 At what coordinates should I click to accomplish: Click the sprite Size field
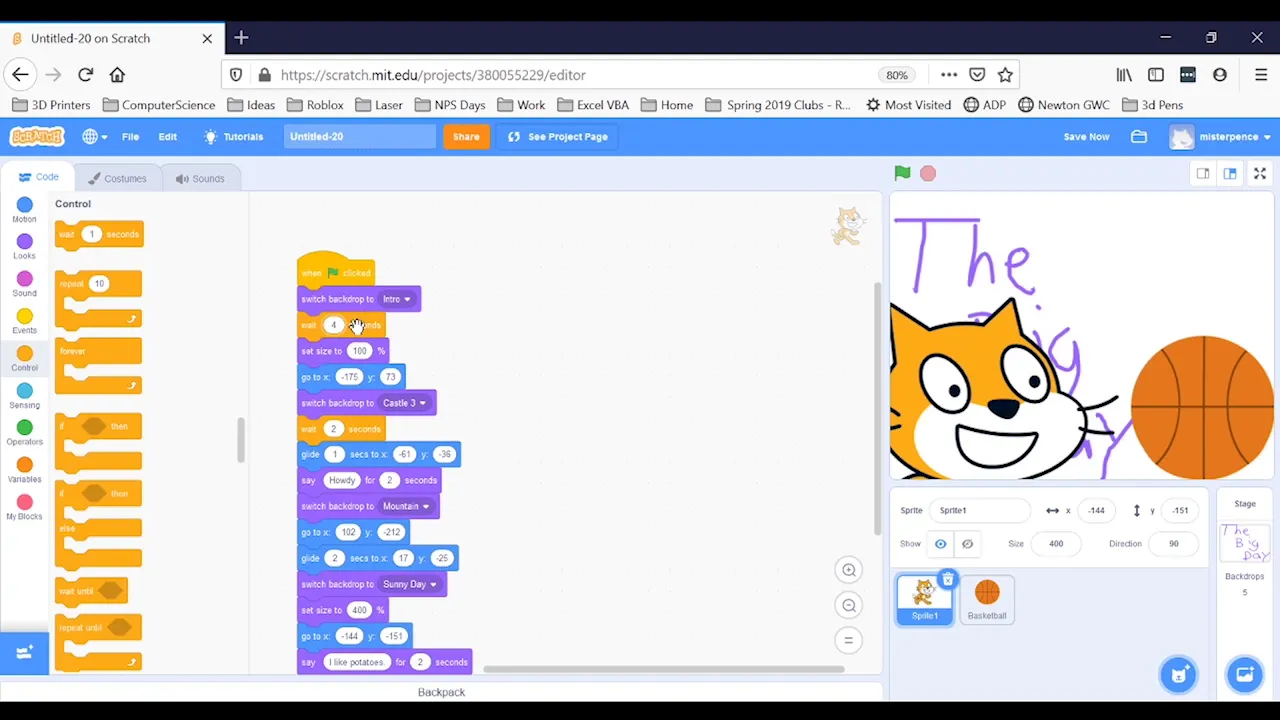(1056, 544)
